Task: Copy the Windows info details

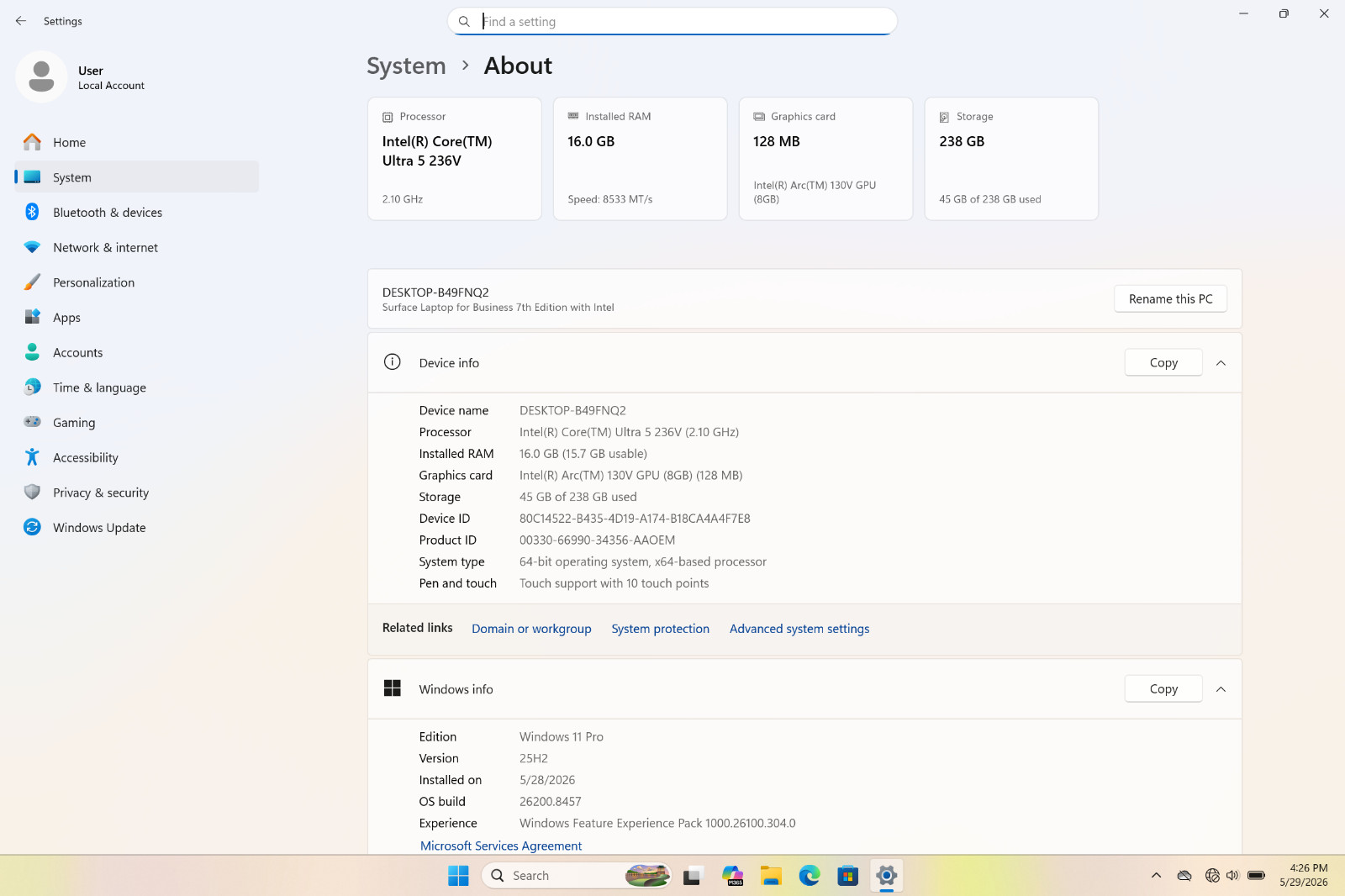Action: (x=1163, y=689)
